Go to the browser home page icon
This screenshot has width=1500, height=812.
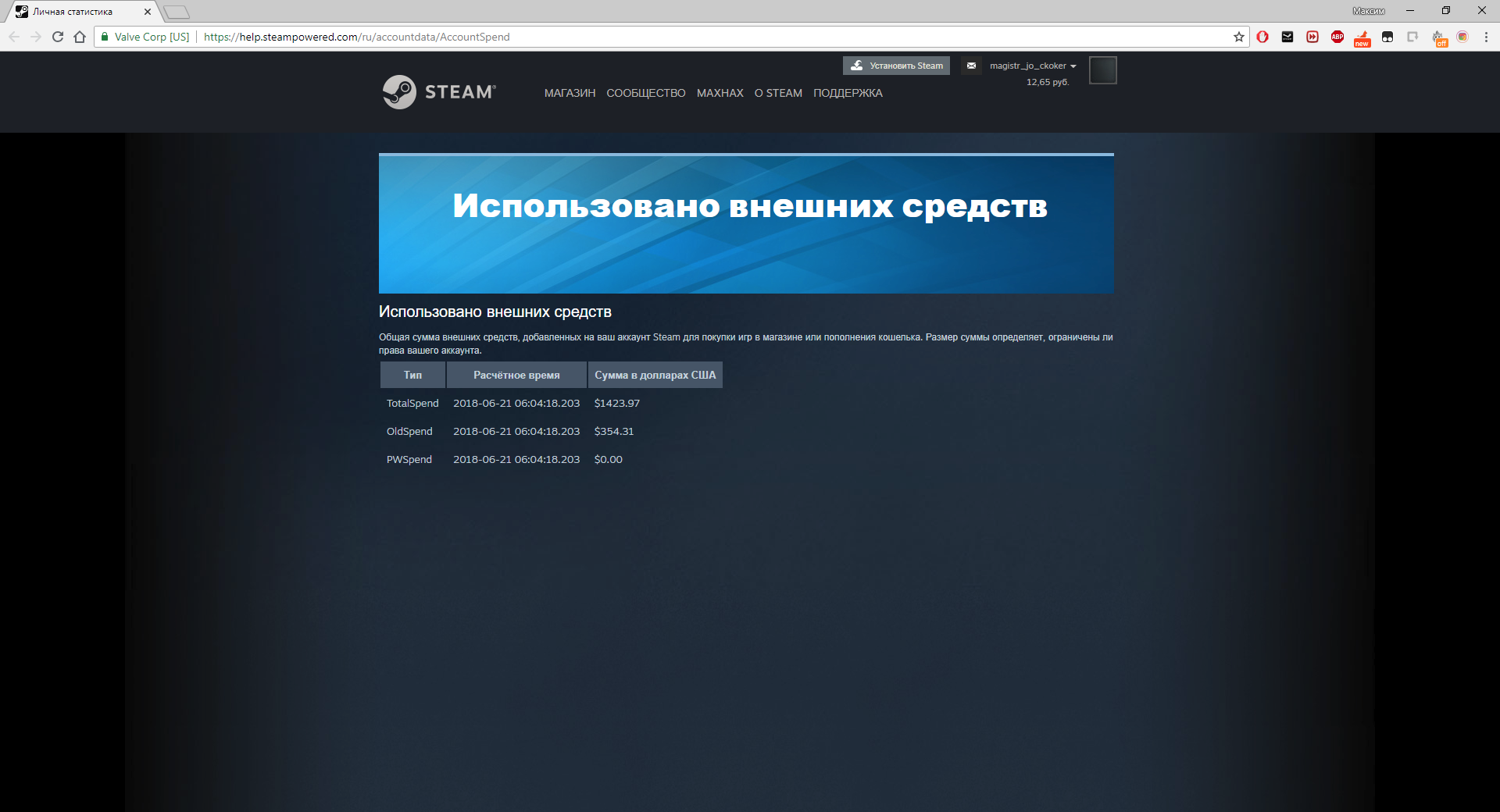click(x=80, y=37)
